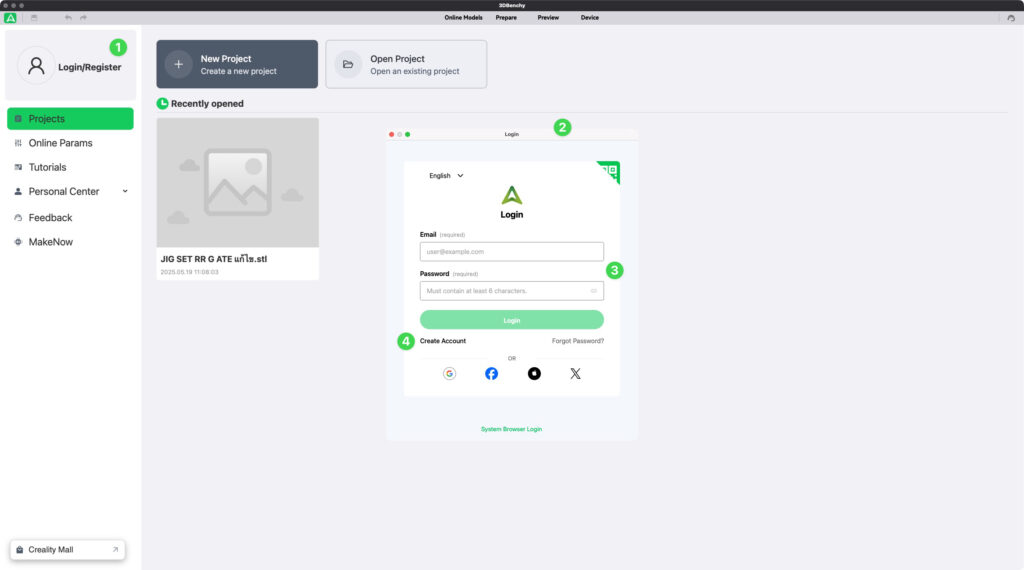This screenshot has height=570, width=1024.
Task: Open the JIG SET RR G ATE project thumbnail
Action: (238, 183)
